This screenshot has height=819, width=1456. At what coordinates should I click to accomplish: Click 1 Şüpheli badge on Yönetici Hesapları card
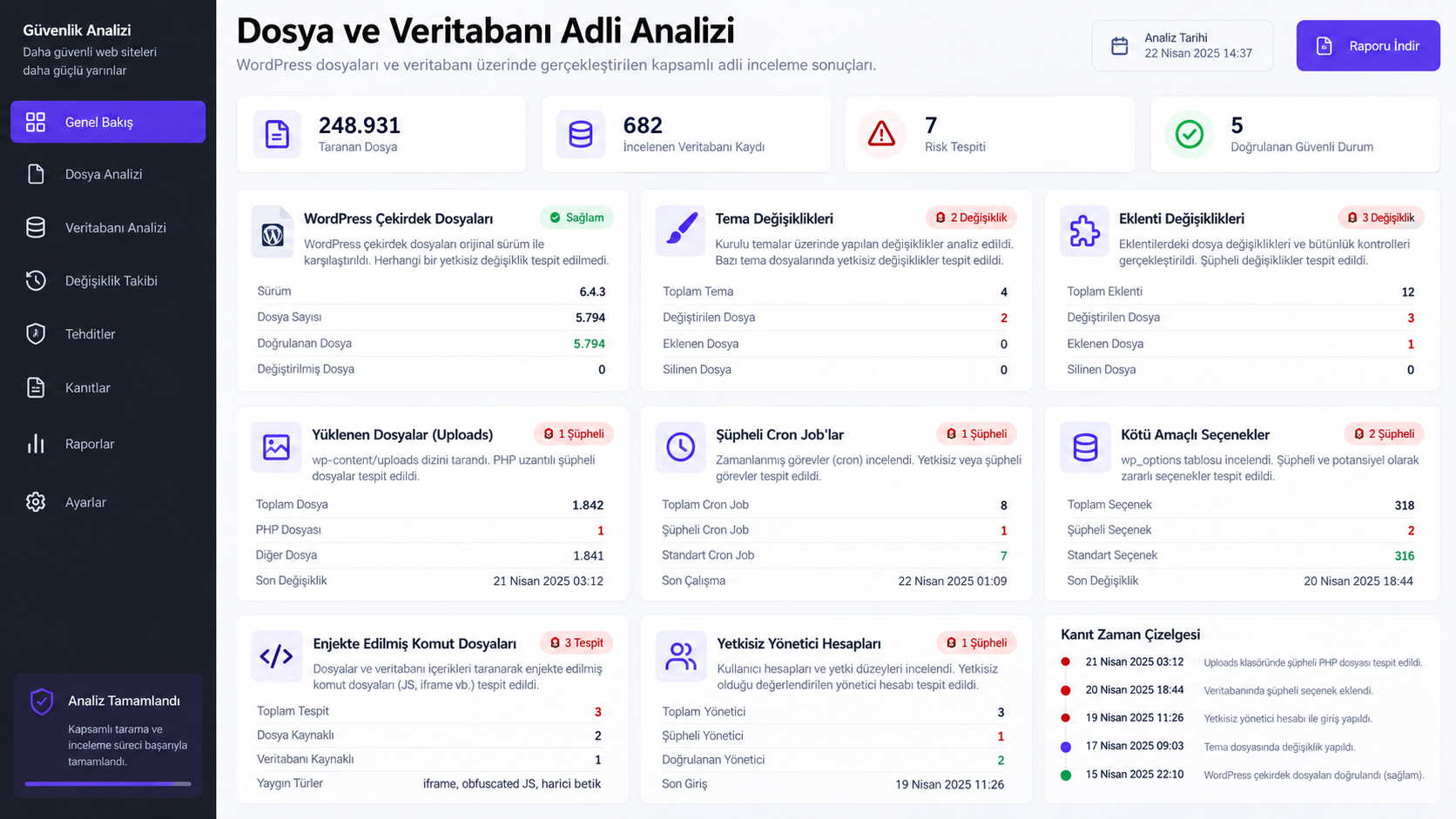coord(976,643)
